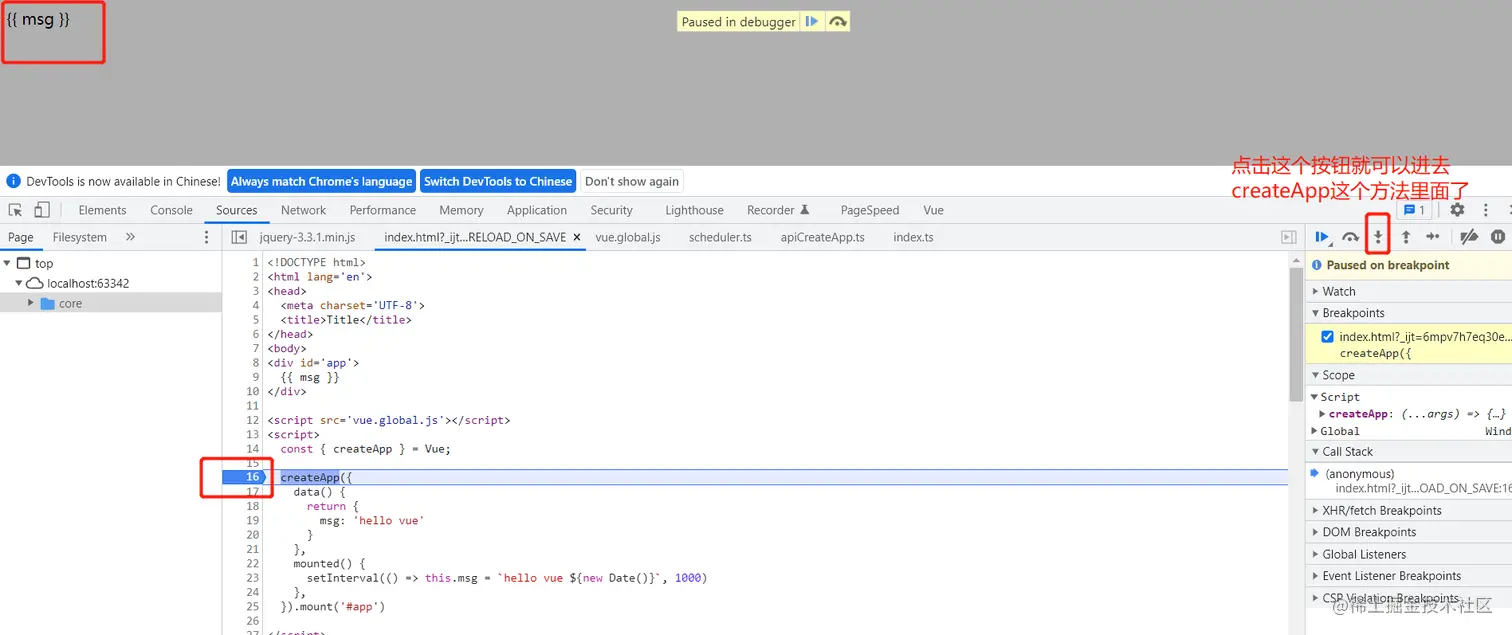Expand the createApp scope variable
1512x635 pixels.
click(1323, 414)
